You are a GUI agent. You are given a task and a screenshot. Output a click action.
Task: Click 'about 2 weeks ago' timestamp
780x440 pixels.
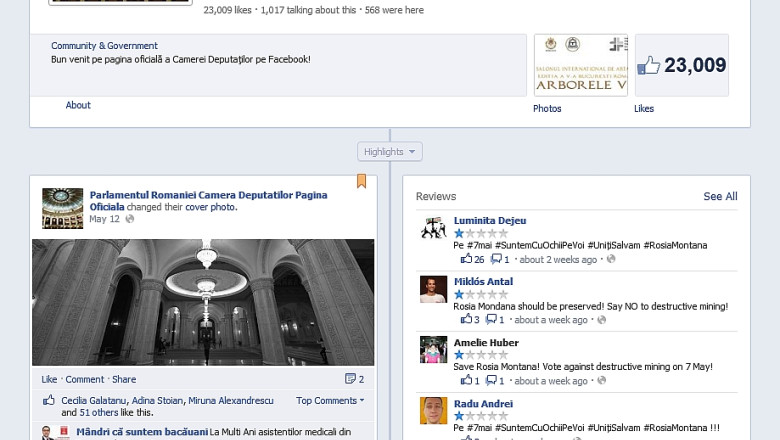[x=558, y=260]
